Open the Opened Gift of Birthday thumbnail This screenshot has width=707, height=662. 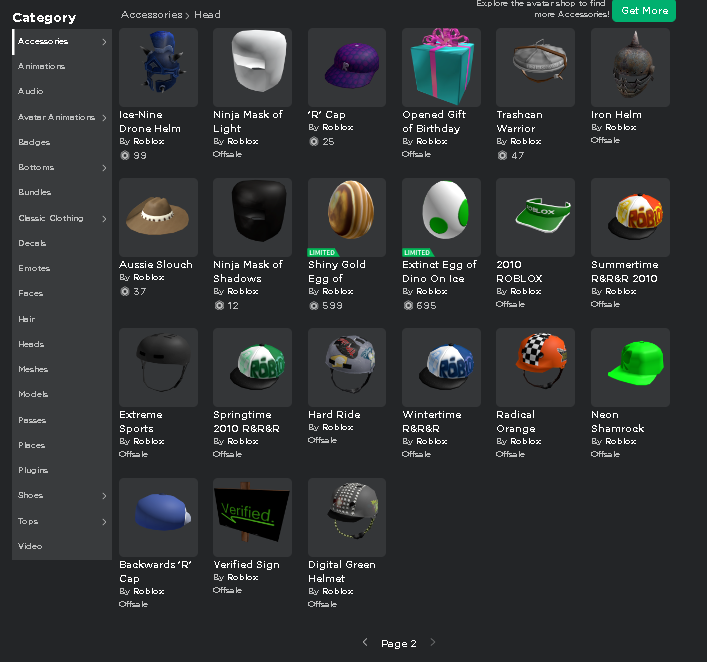point(441,68)
